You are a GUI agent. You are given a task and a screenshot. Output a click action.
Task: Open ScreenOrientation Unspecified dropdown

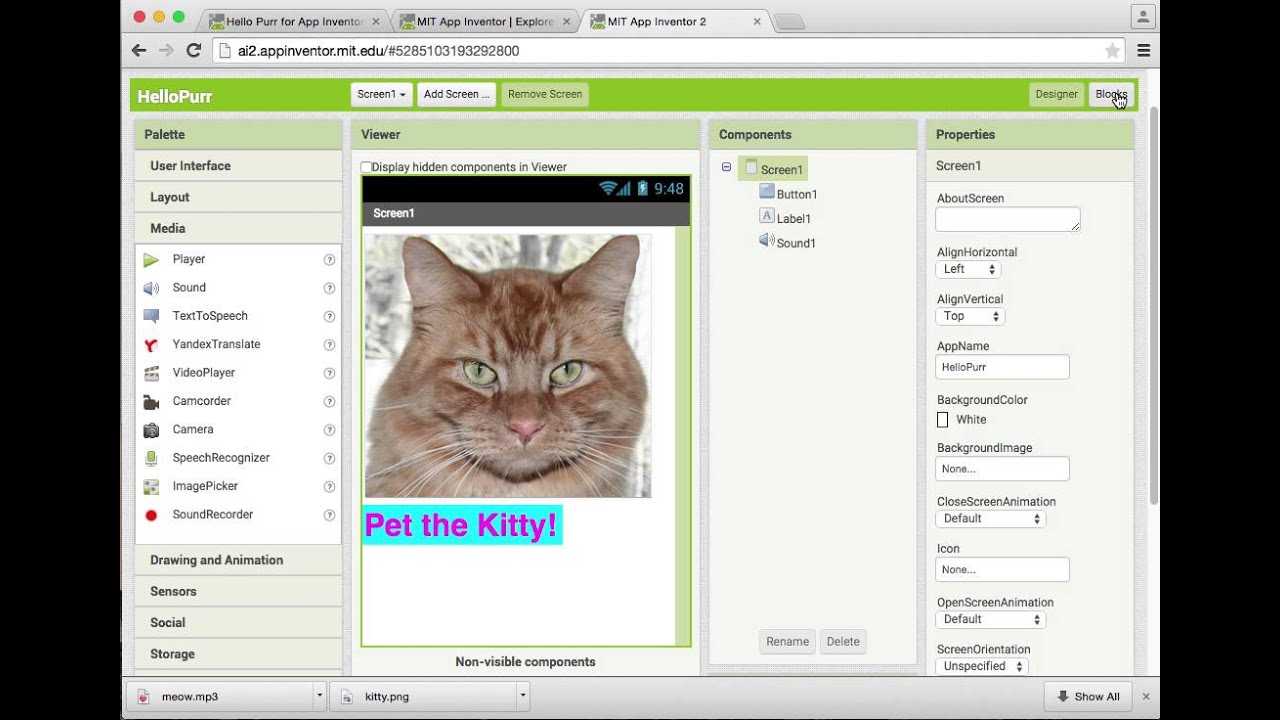[983, 666]
